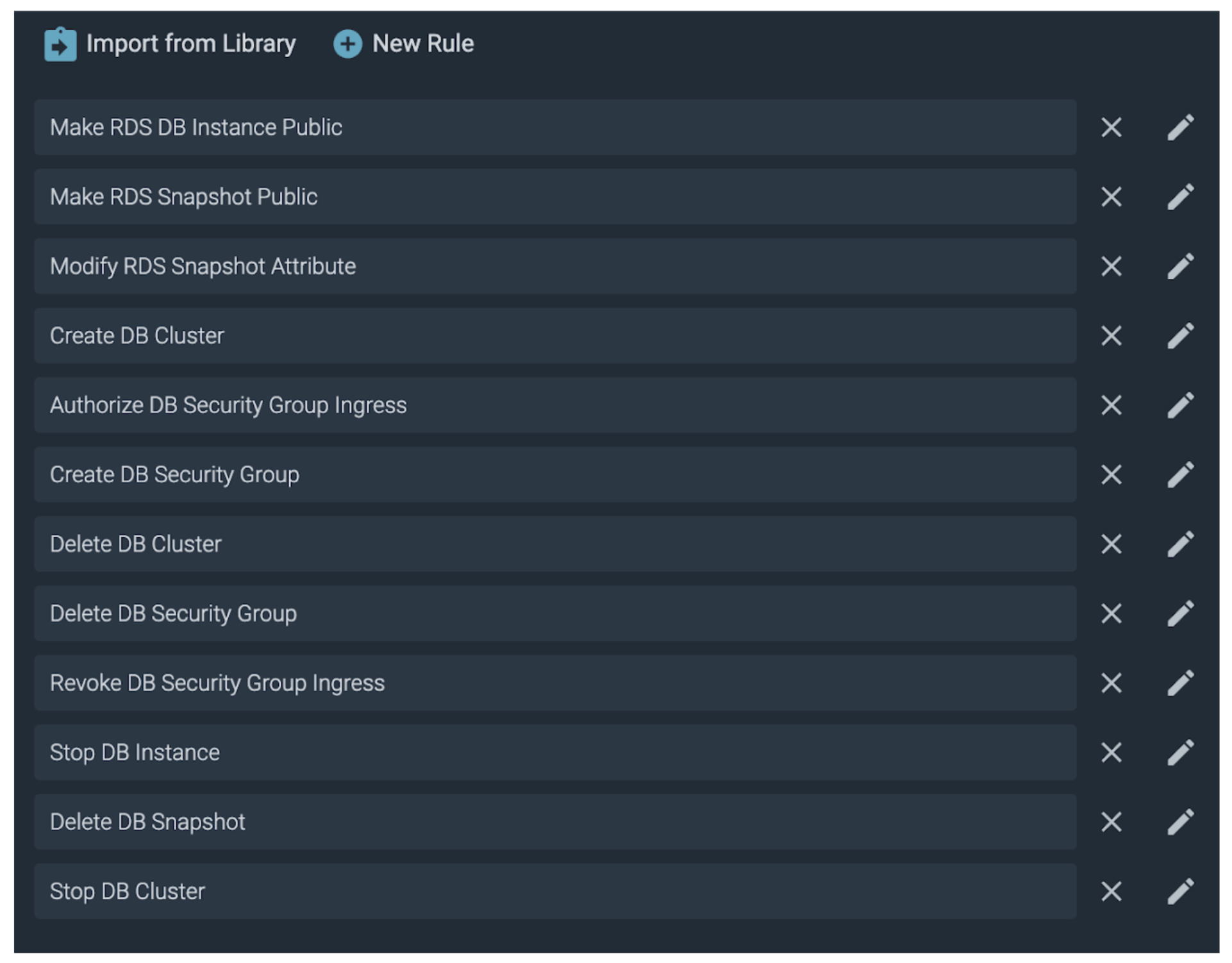Image resolution: width=1232 pixels, height=963 pixels.
Task: Click the Import from Library clipboard icon
Action: point(60,44)
